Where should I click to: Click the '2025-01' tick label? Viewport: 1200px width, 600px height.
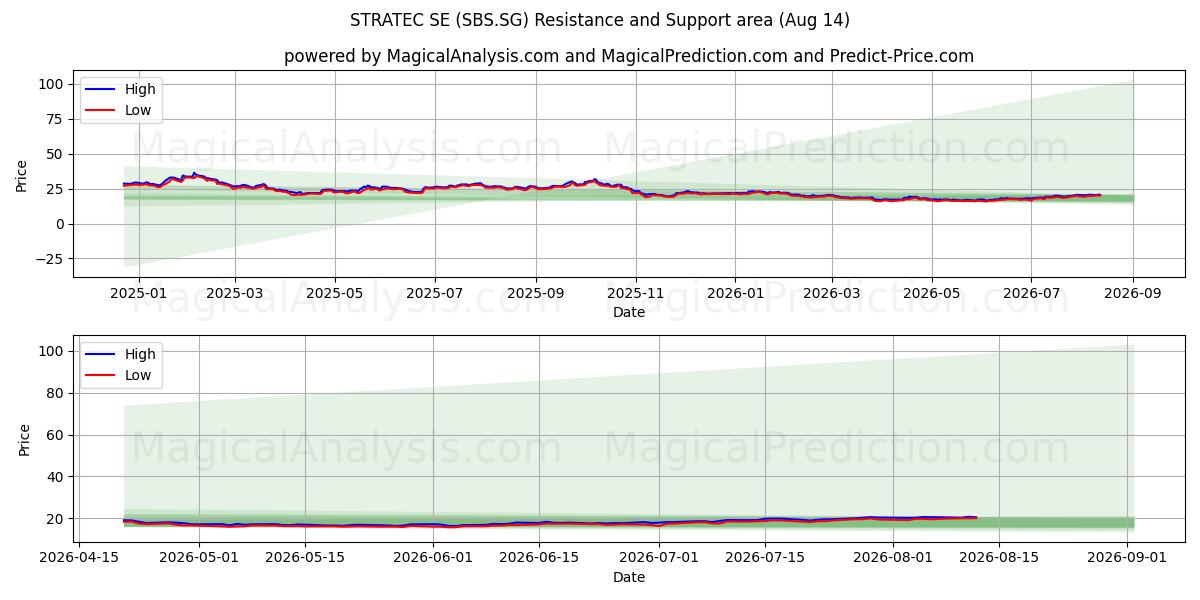coord(137,293)
